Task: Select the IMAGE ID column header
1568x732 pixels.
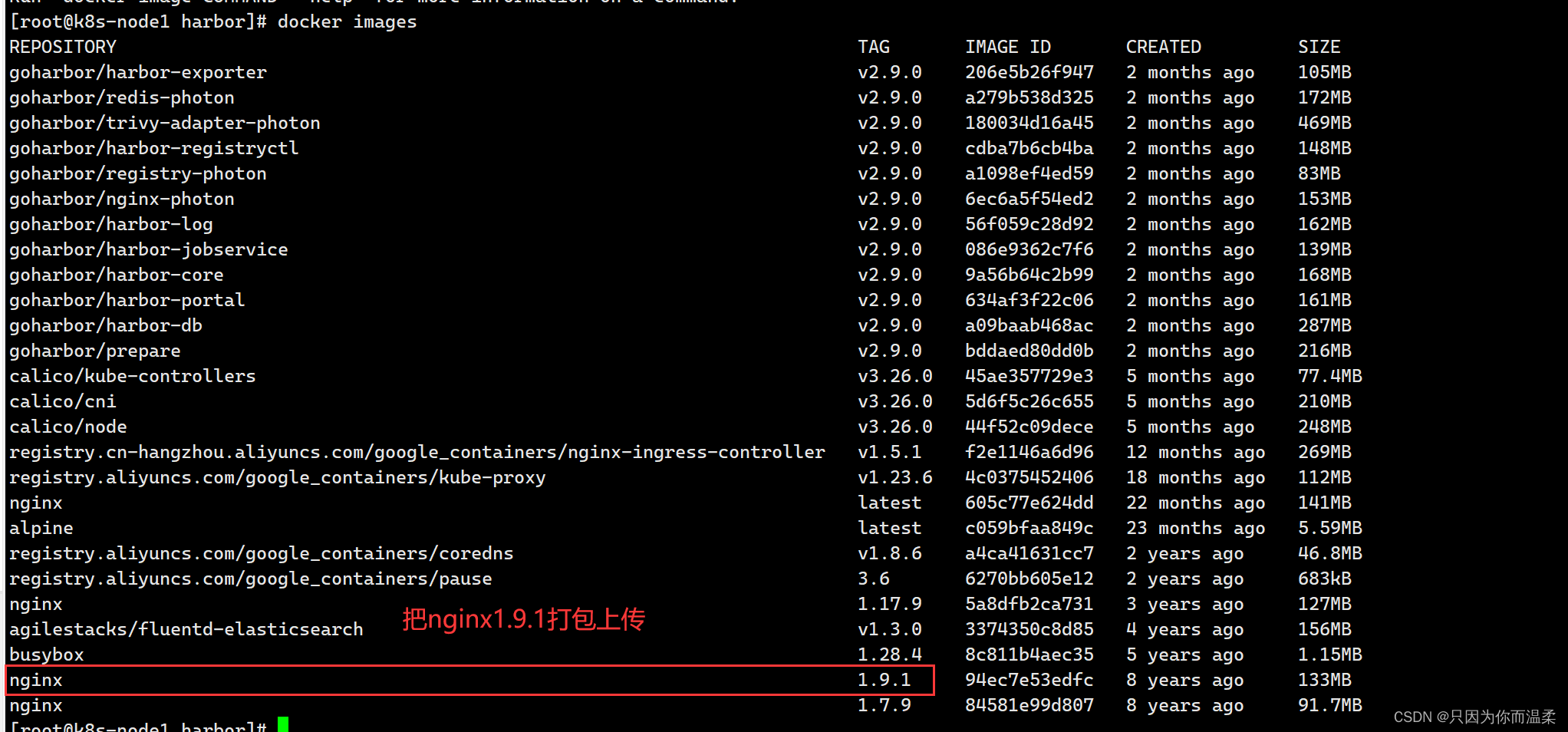Action: coord(1008,48)
